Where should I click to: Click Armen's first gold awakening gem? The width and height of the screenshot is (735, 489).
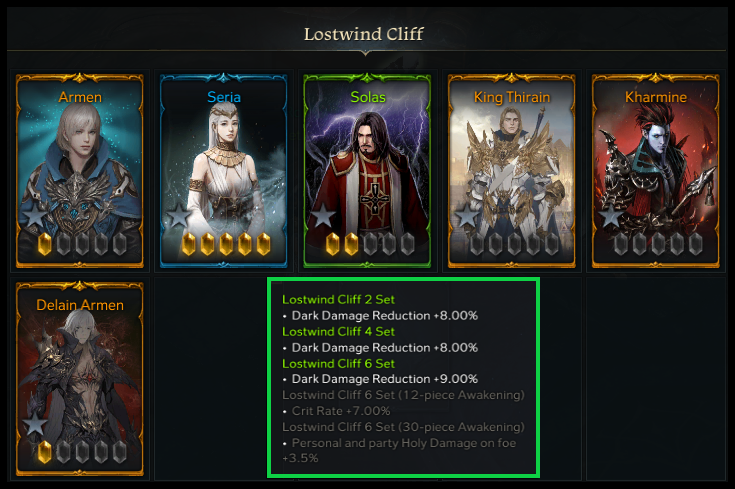pyautogui.click(x=45, y=244)
